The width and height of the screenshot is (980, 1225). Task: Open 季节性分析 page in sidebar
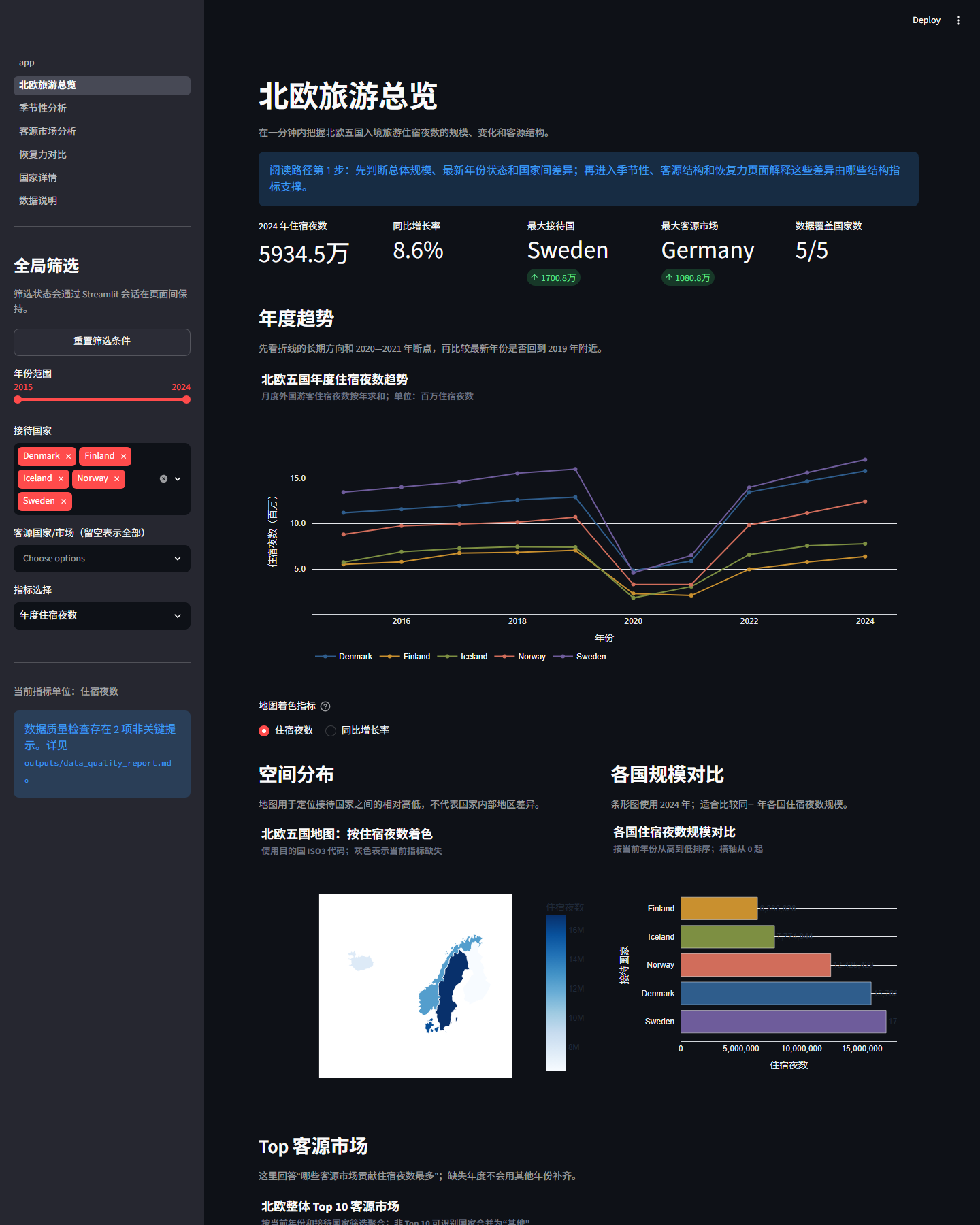102,109
